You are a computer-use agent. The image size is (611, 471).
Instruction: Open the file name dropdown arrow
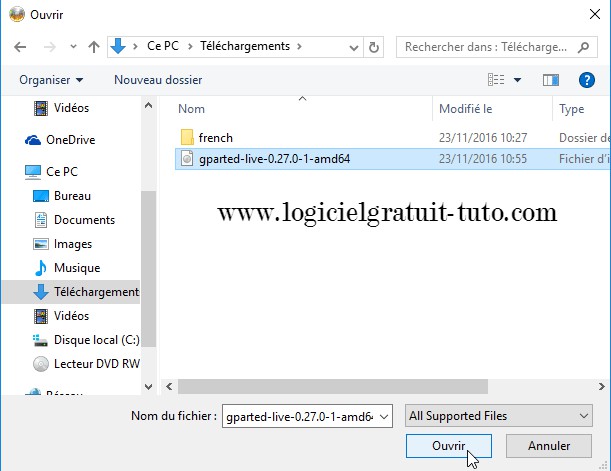click(384, 416)
